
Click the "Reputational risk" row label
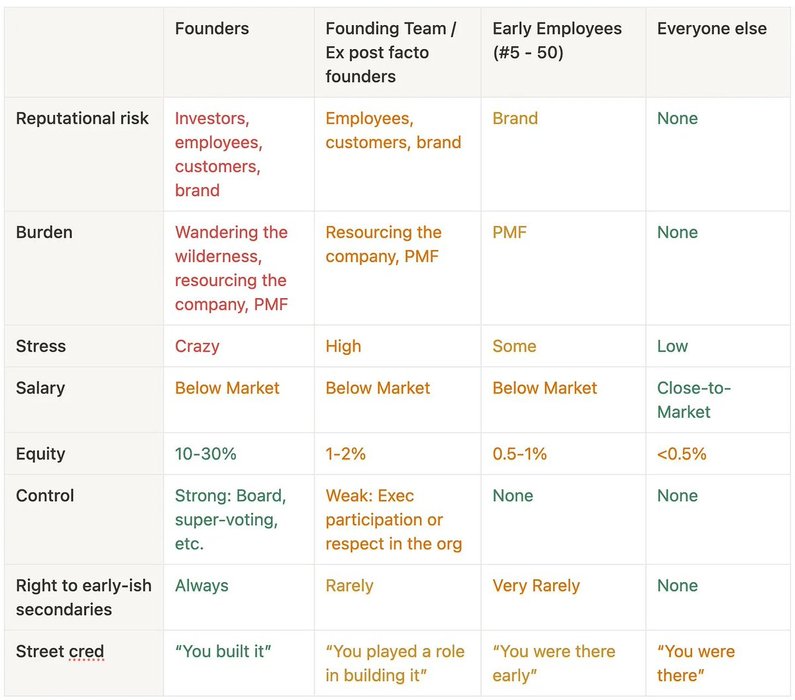(82, 118)
